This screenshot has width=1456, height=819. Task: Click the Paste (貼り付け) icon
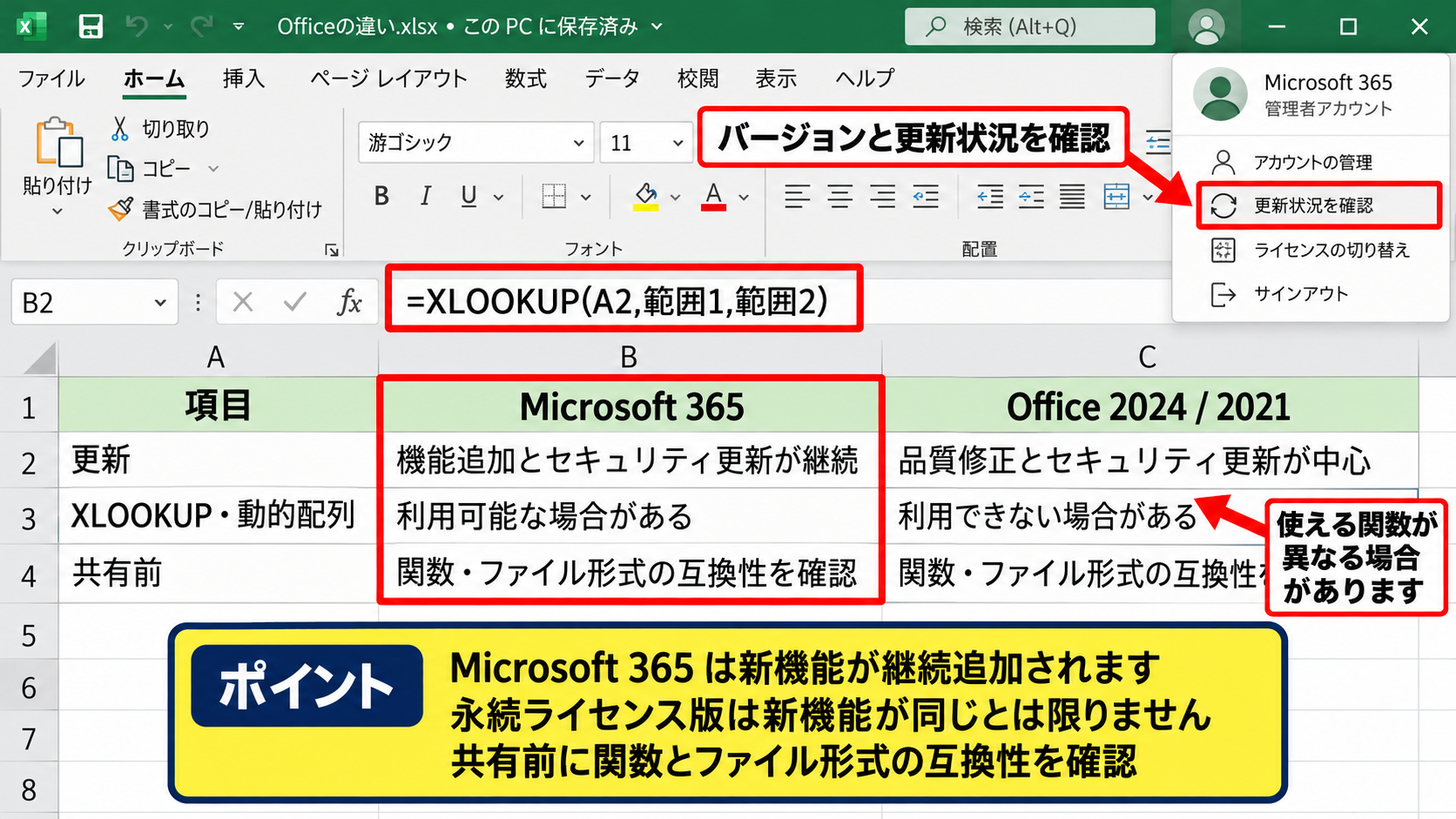coord(58,142)
